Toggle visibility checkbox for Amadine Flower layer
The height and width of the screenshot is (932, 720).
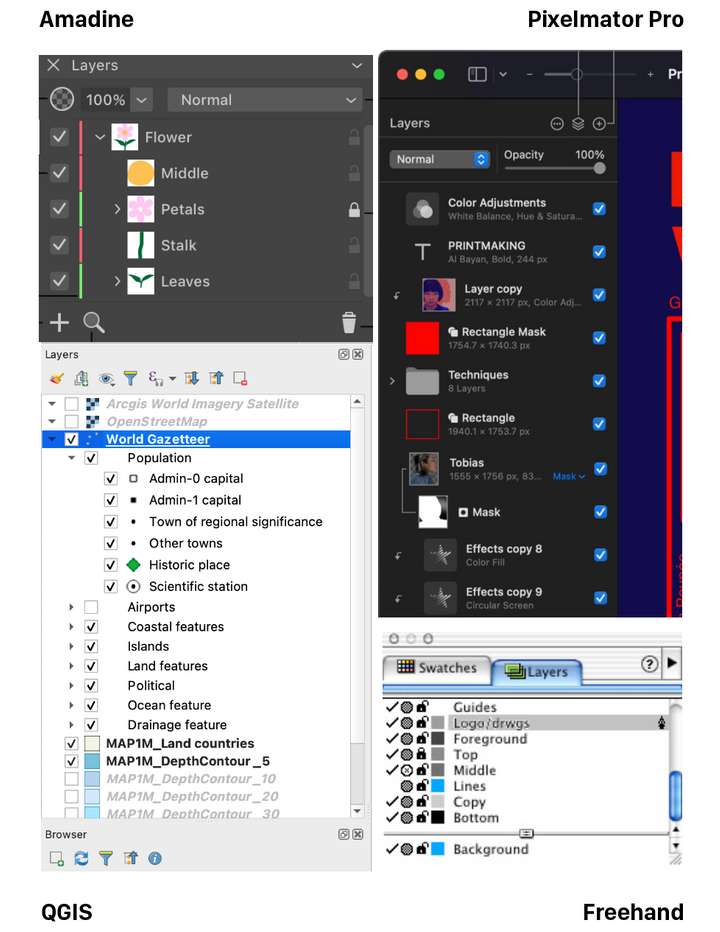point(59,137)
